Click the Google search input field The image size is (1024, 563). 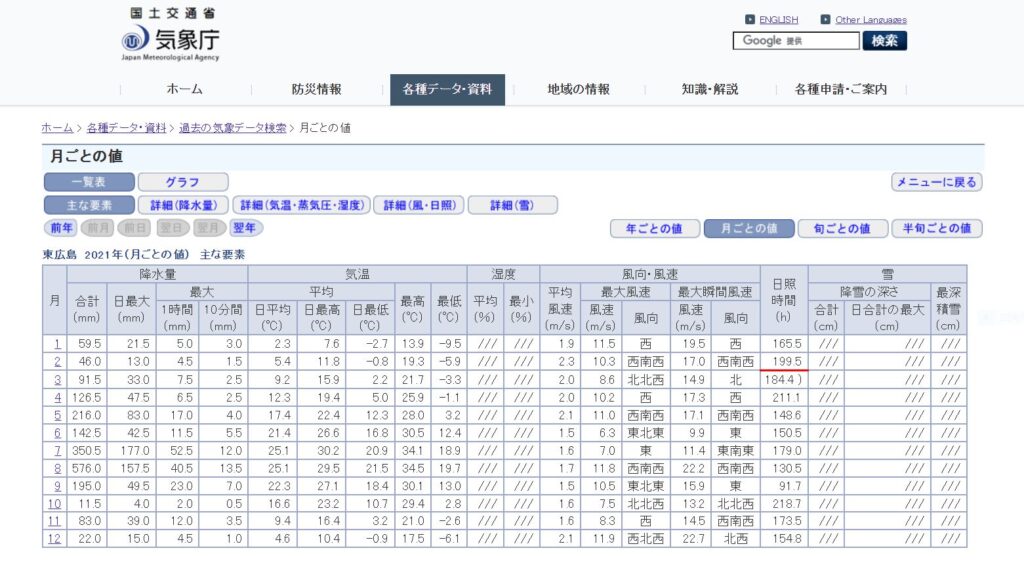point(796,41)
